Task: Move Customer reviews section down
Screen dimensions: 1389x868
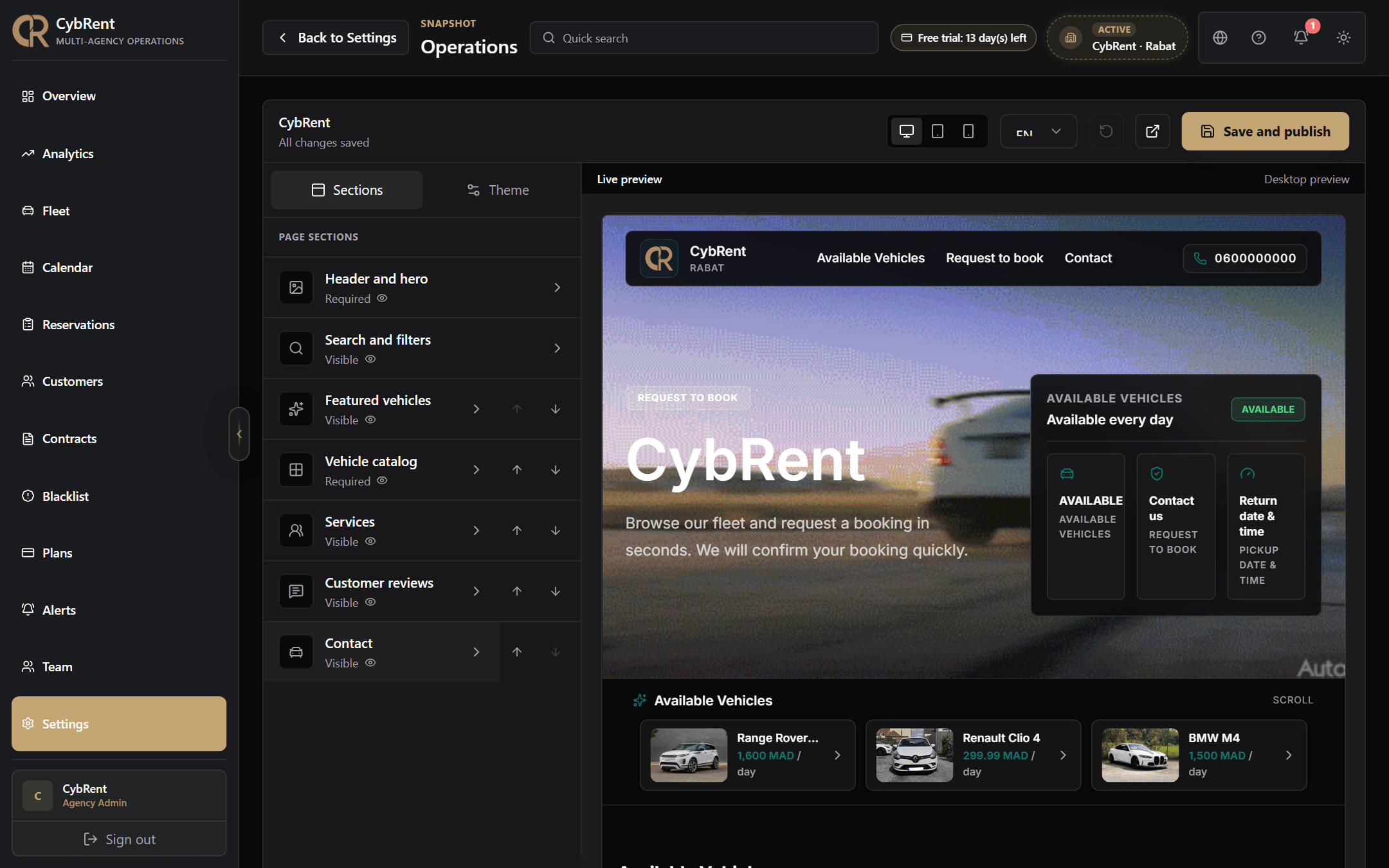Action: point(556,591)
